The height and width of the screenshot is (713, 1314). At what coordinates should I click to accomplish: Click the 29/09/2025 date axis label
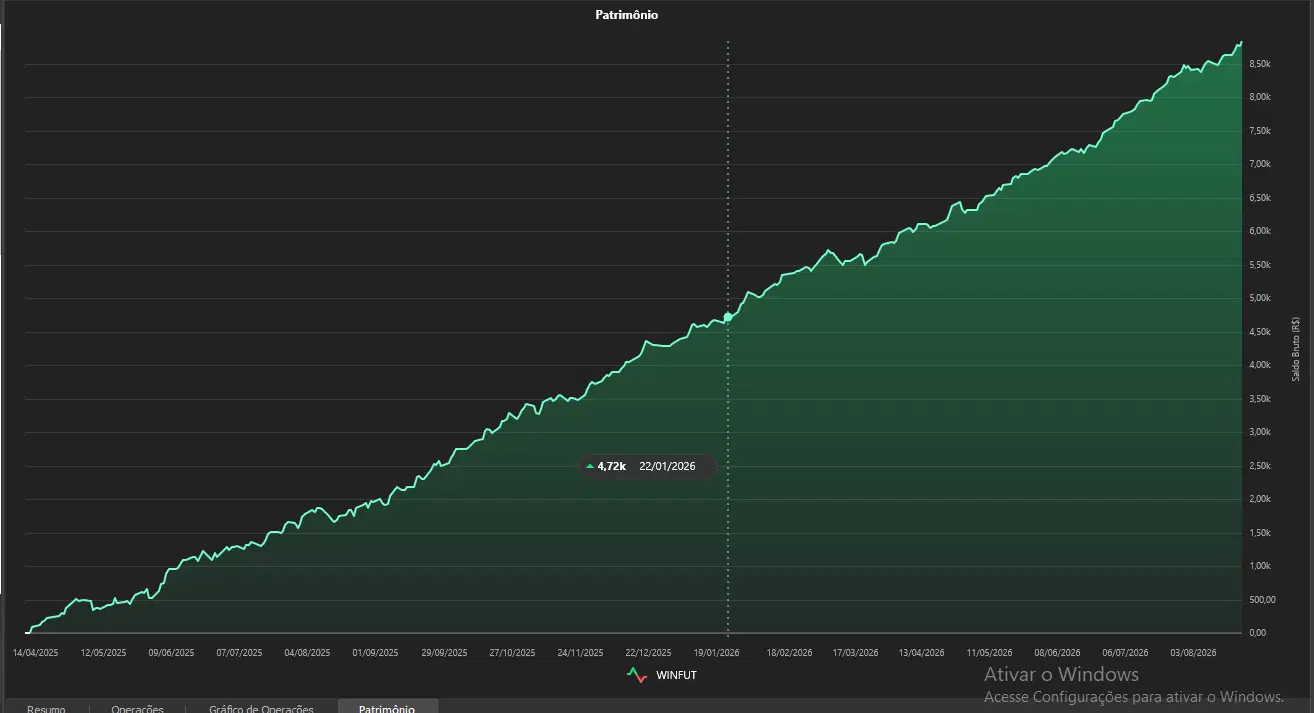(x=444, y=652)
